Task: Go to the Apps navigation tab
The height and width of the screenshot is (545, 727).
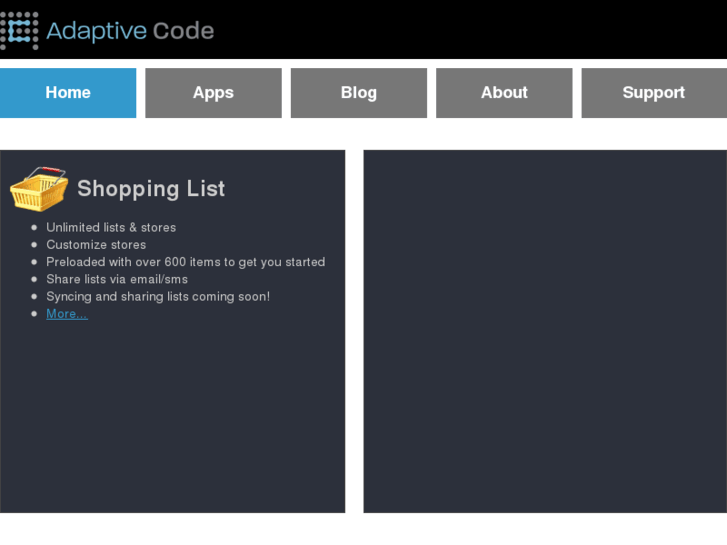Action: pos(213,93)
